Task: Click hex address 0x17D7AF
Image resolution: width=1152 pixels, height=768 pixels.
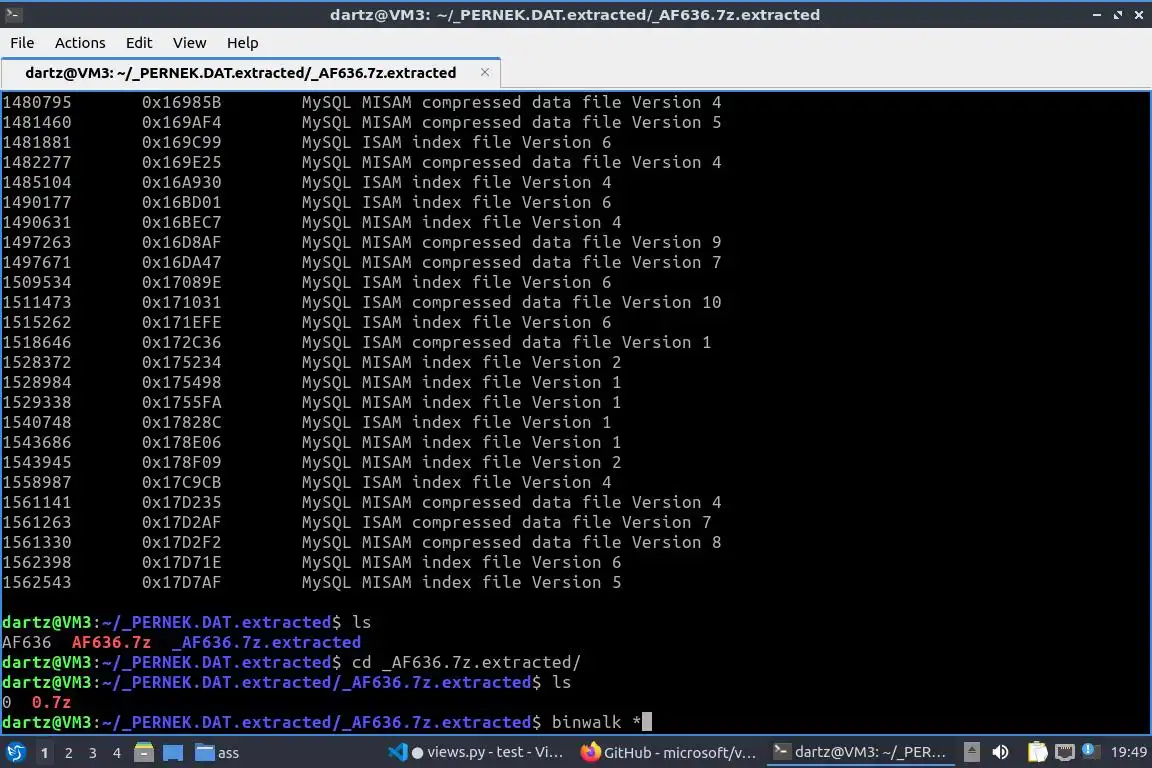Action: pos(181,582)
